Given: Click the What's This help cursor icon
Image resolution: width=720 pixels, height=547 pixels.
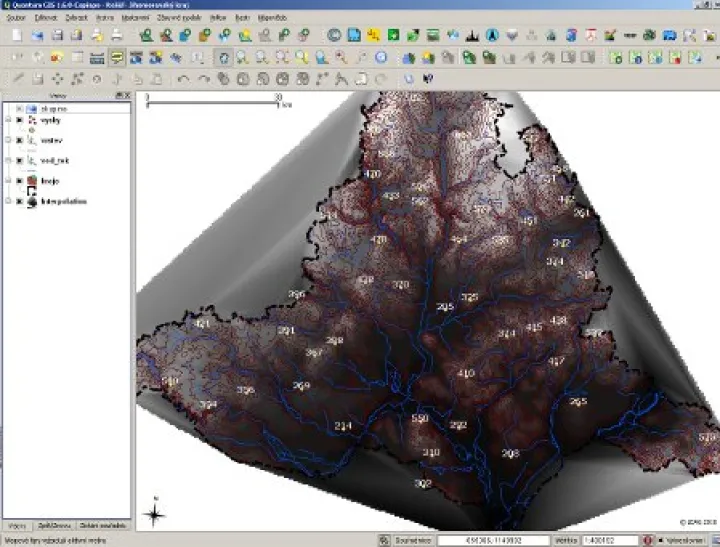Looking at the screenshot, I should (428, 77).
